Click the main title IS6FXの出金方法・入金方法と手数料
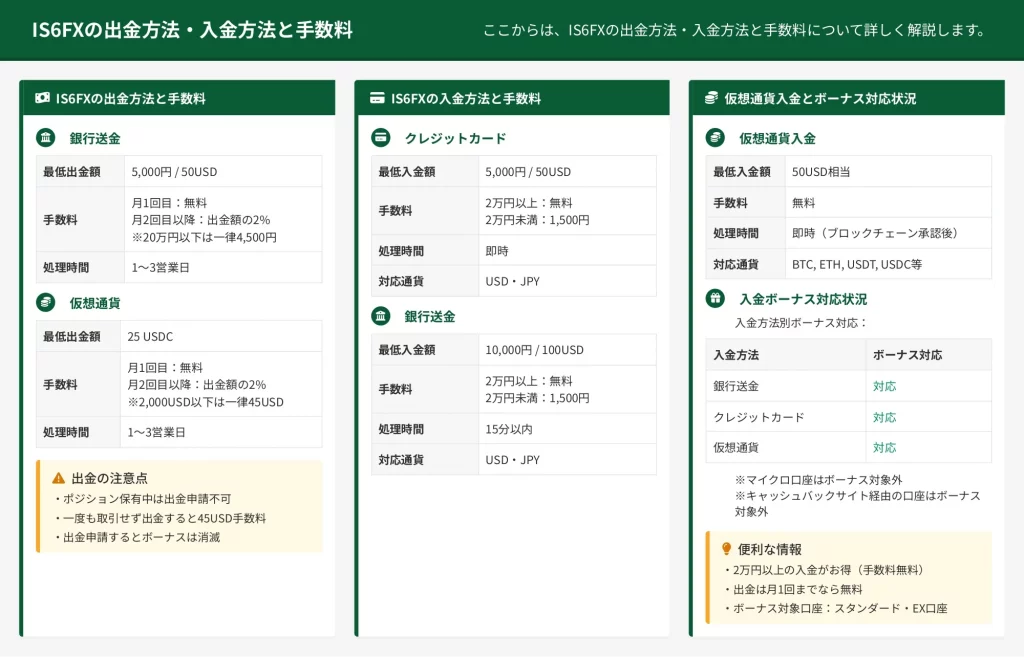The height and width of the screenshot is (657, 1024). (x=192, y=30)
